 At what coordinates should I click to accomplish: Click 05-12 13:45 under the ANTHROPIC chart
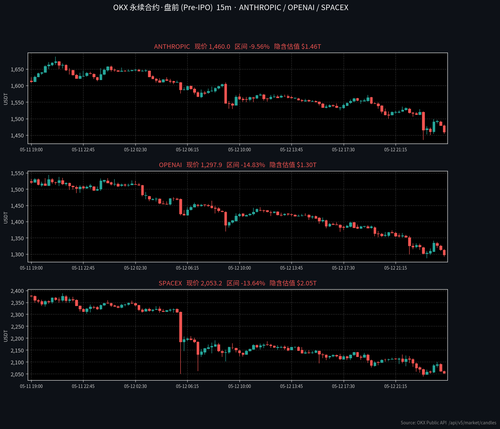(x=291, y=150)
